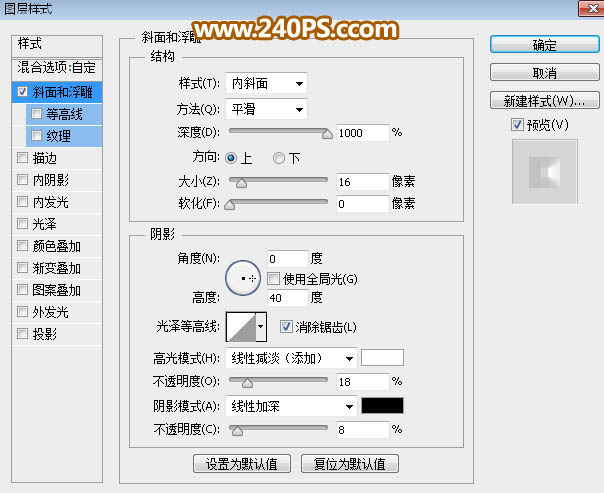Click 复位为默认值 button
Viewport: 604px width, 493px height.
tap(350, 464)
